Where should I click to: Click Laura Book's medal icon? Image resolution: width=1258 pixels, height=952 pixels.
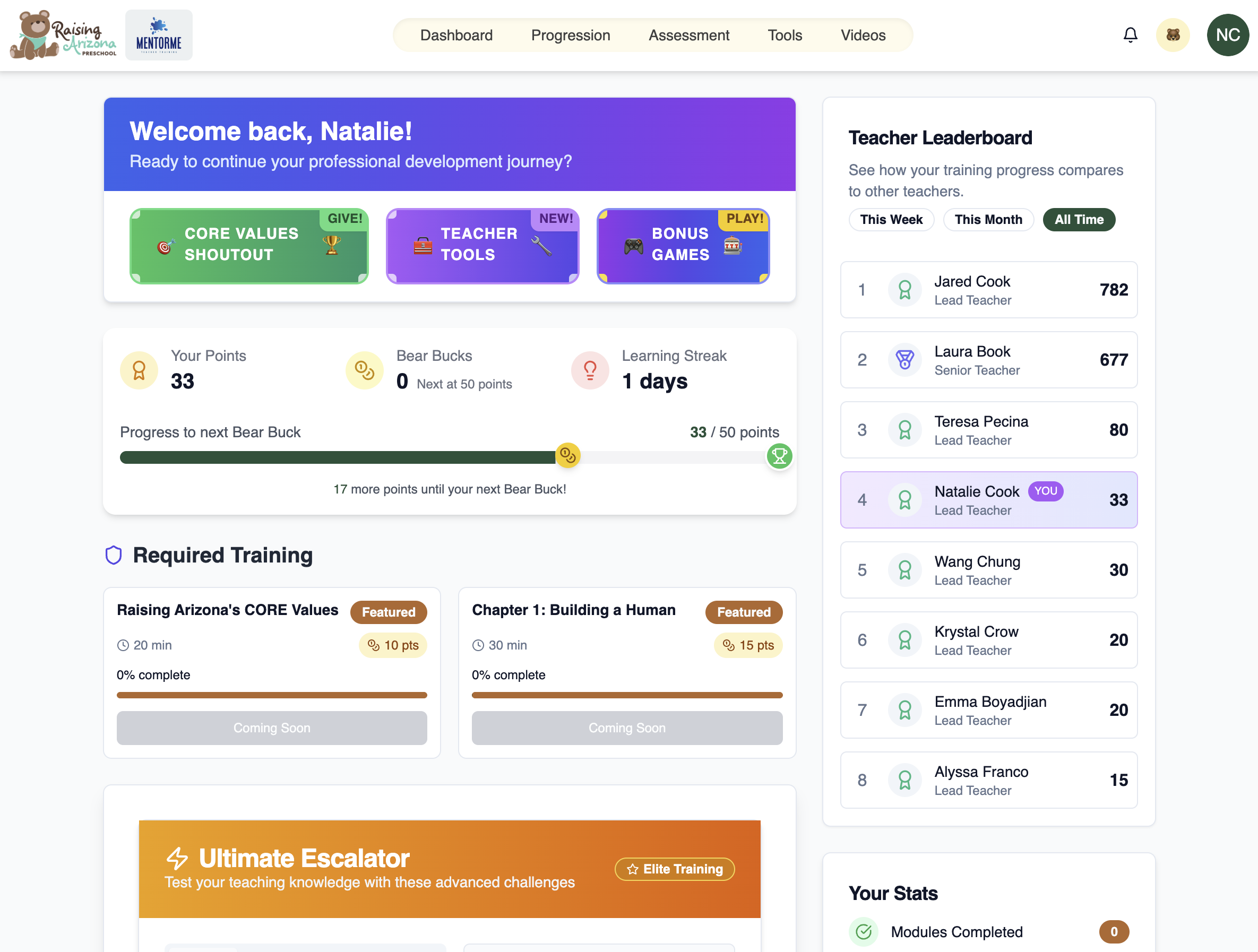click(904, 360)
